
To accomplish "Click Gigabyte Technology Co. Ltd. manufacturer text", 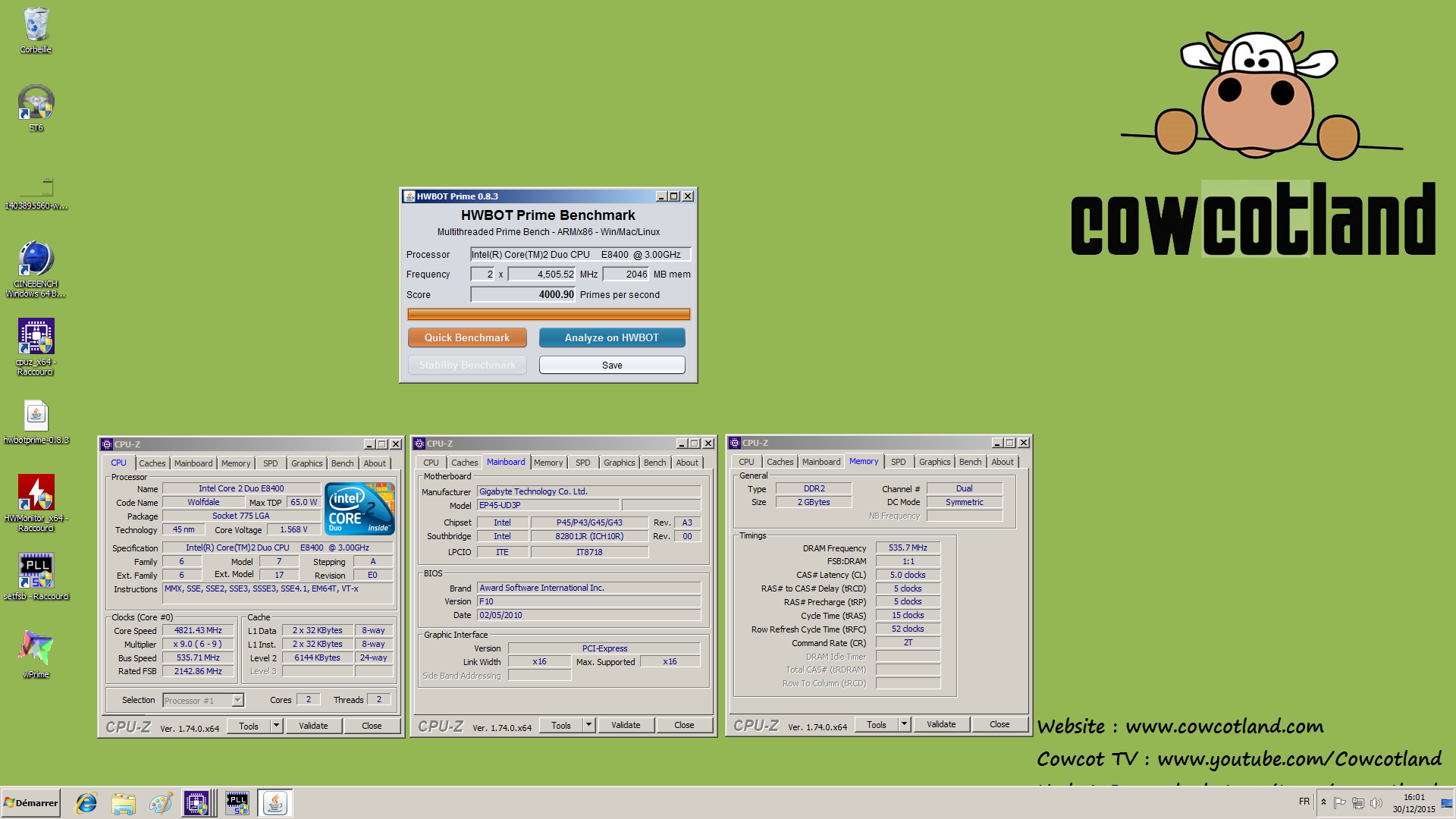I will pyautogui.click(x=533, y=491).
